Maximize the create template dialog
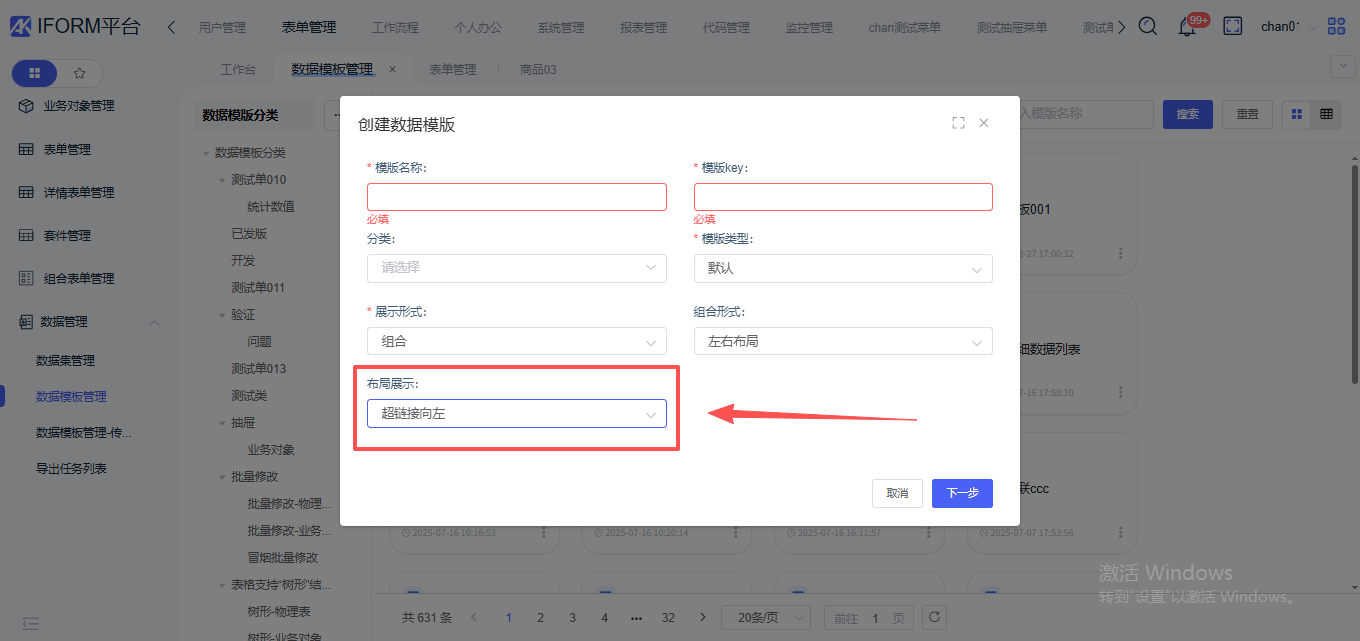 coord(958,123)
